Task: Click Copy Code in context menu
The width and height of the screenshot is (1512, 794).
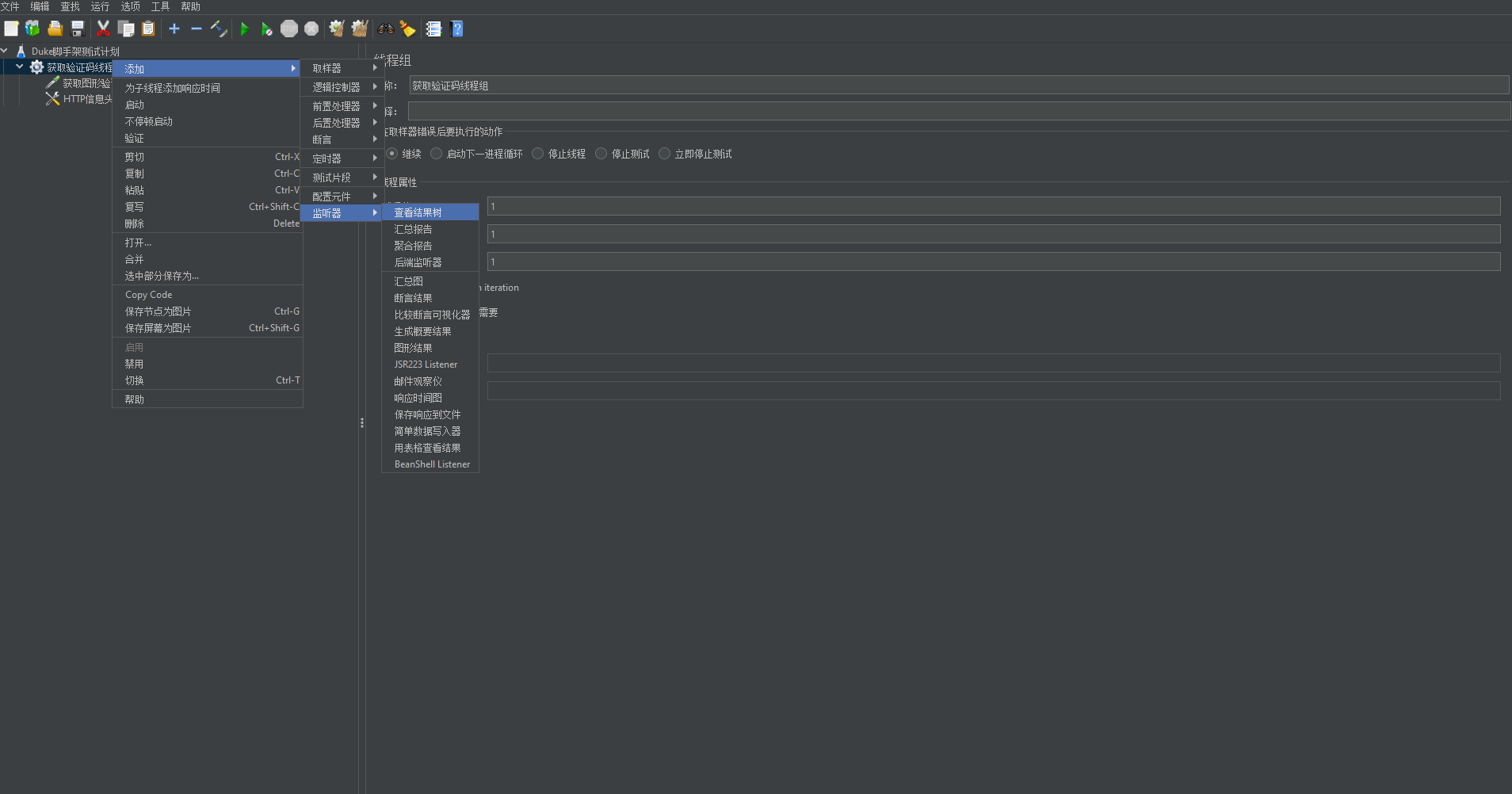Action: pyautogui.click(x=148, y=295)
